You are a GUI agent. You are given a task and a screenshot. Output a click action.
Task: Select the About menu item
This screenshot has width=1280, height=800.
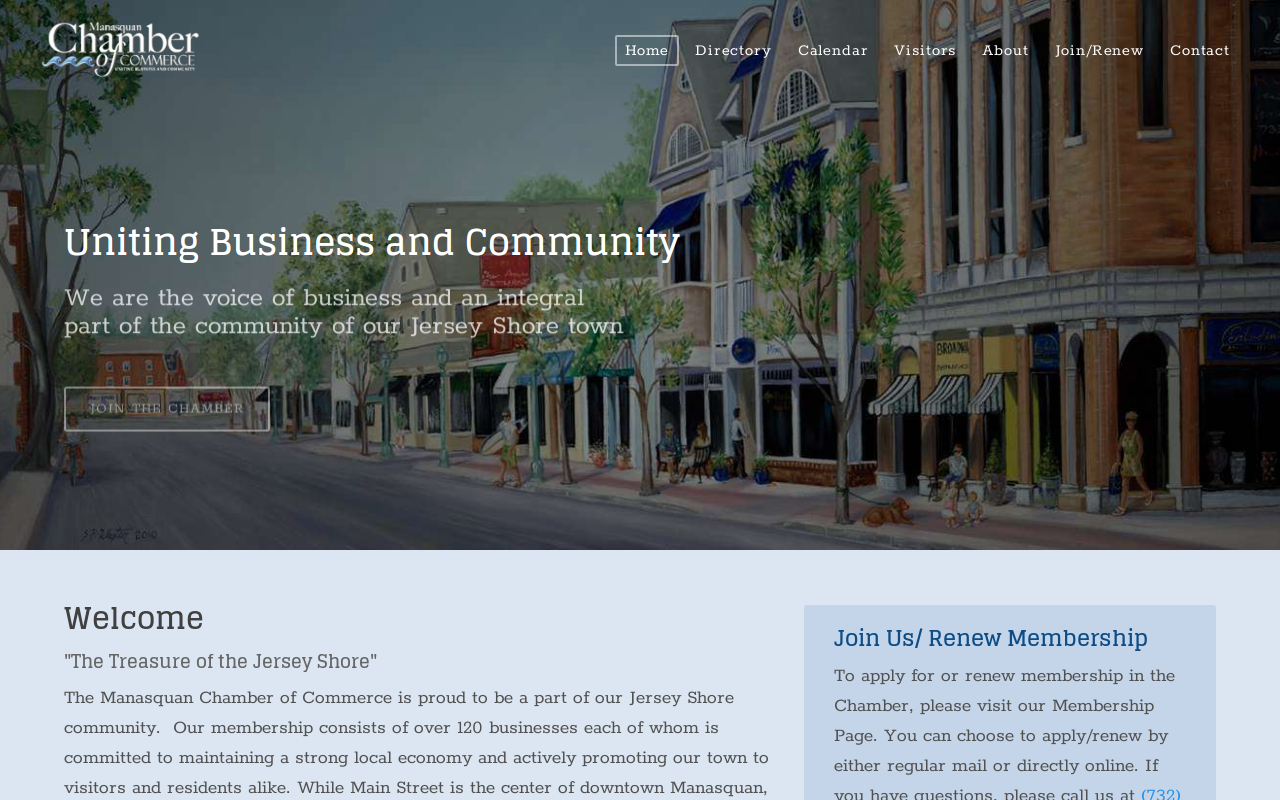point(1005,51)
